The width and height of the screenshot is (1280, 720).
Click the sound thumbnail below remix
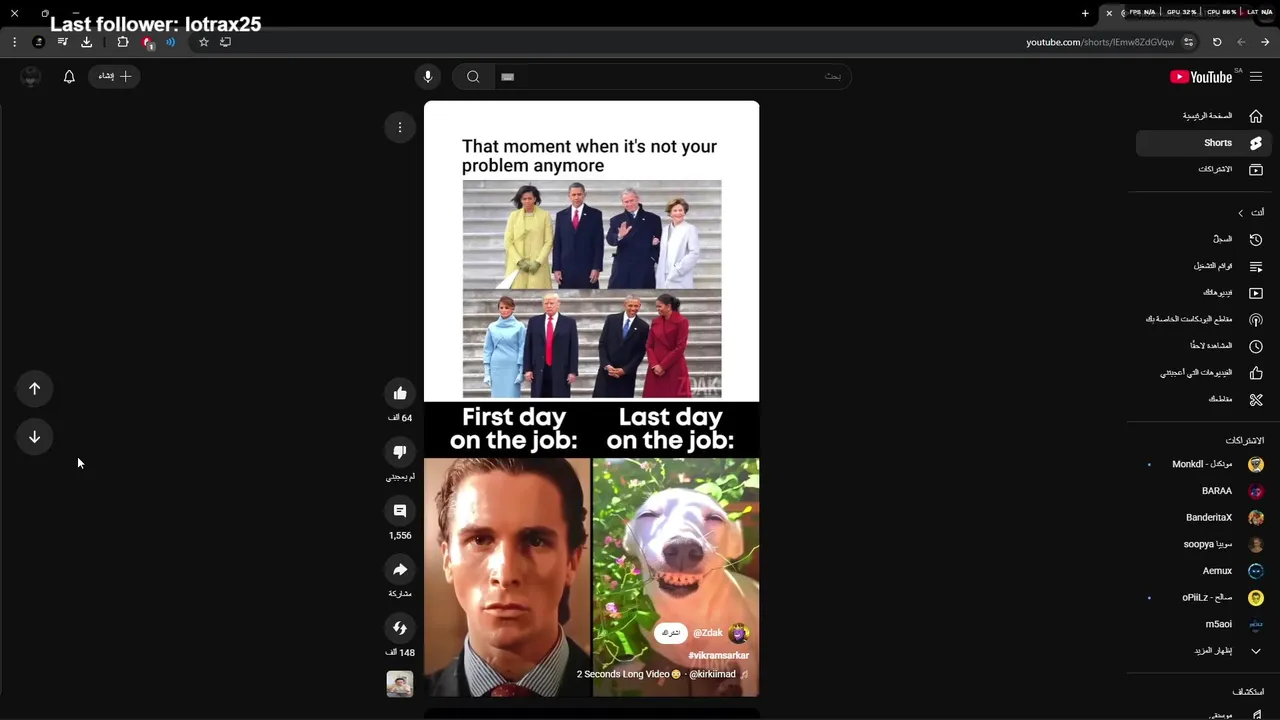(400, 684)
